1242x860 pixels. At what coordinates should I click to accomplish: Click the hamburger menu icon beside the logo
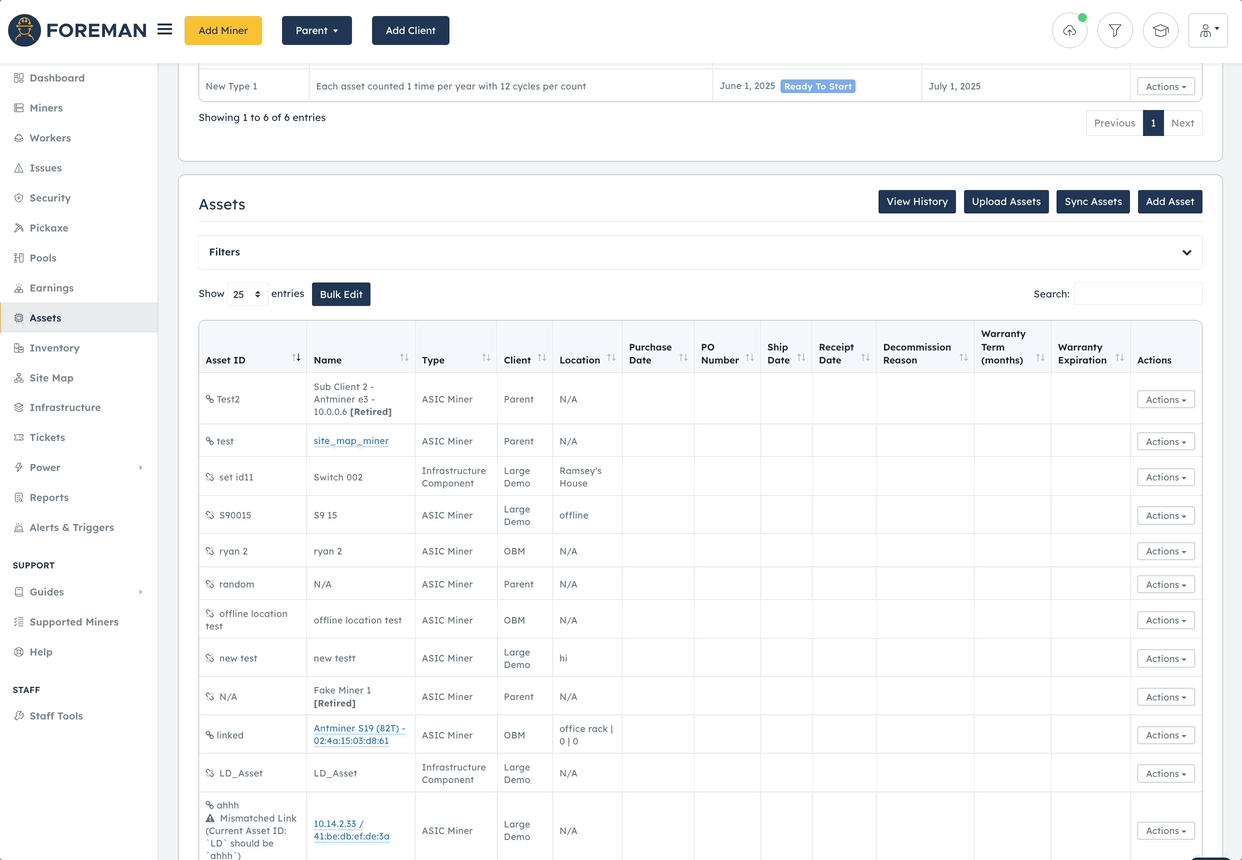(x=165, y=30)
